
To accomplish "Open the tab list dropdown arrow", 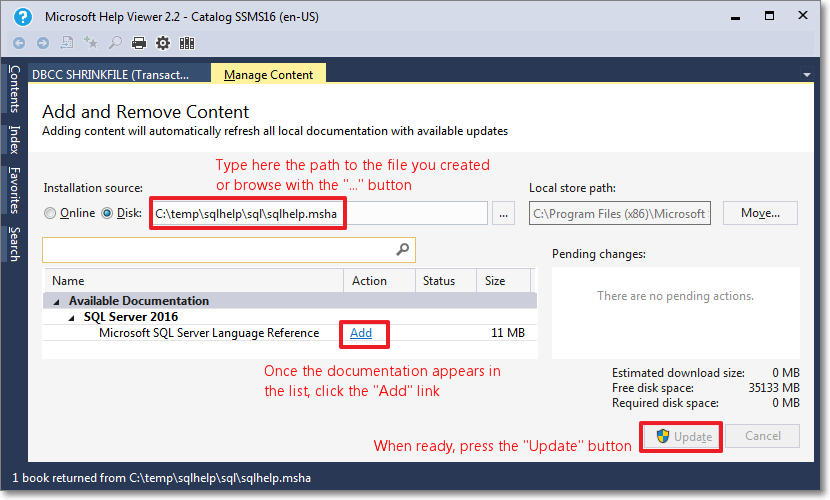I will click(x=807, y=75).
